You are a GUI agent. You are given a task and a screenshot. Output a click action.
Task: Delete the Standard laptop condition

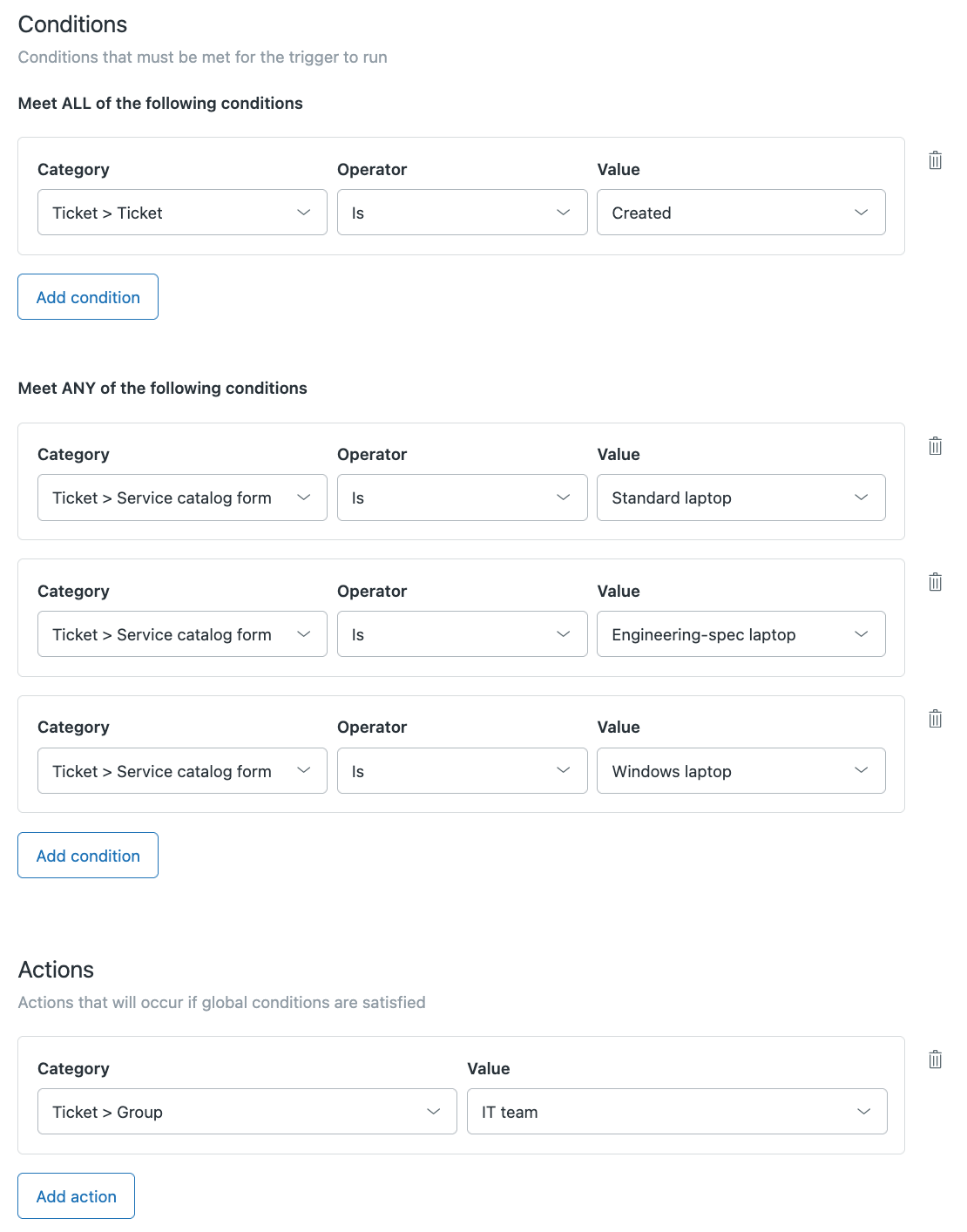click(x=935, y=446)
